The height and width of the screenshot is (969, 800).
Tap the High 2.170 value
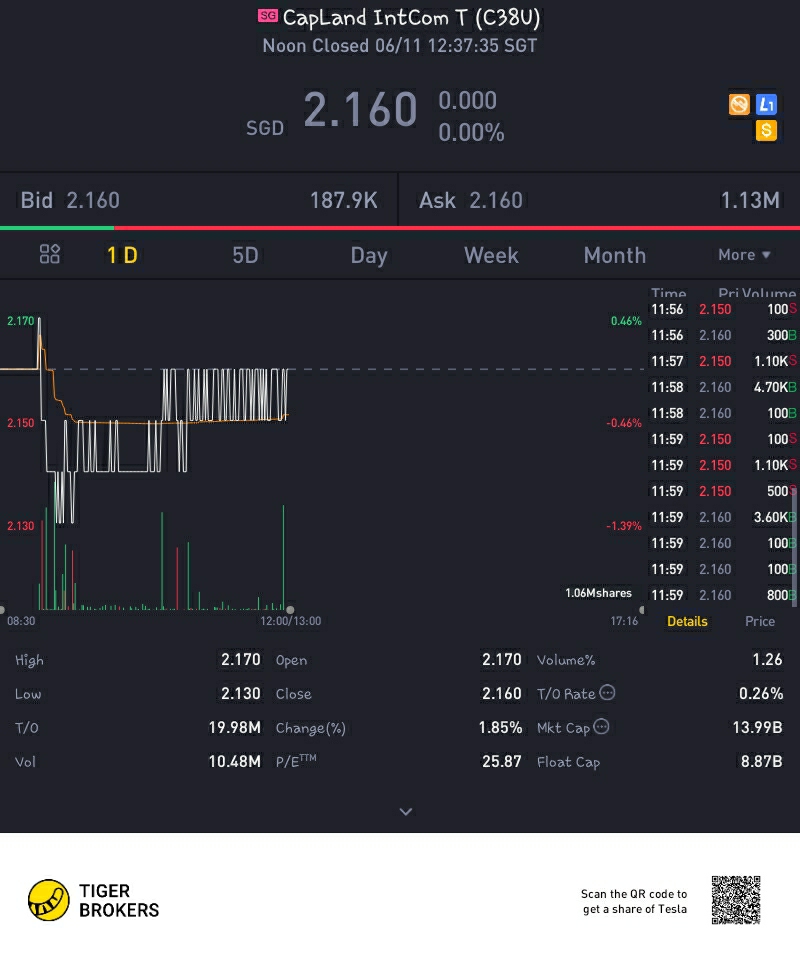coord(241,659)
